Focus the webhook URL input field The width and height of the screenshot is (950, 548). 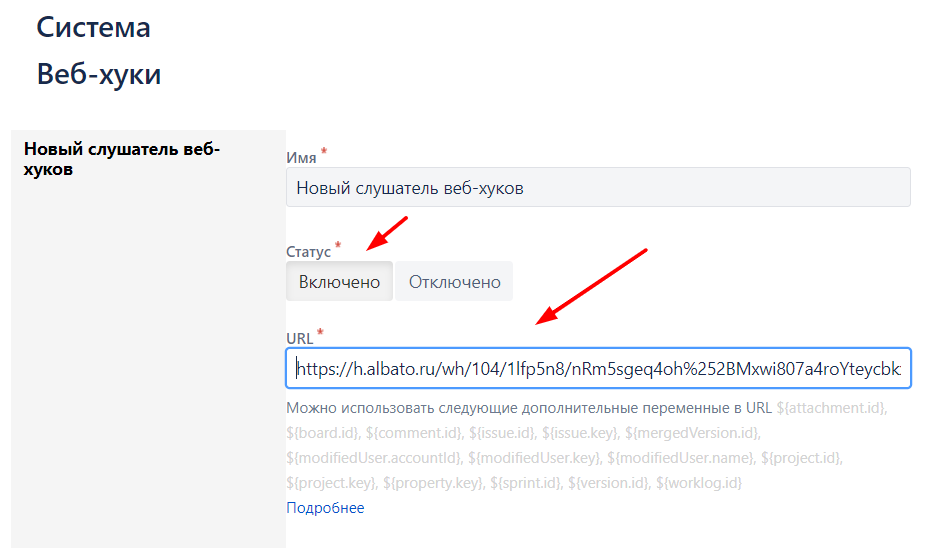click(597, 369)
